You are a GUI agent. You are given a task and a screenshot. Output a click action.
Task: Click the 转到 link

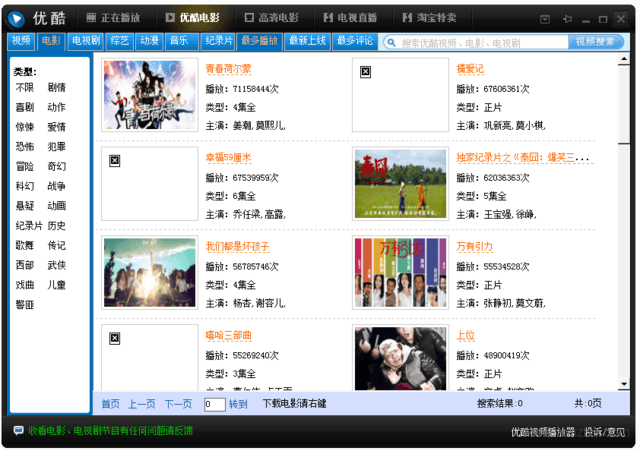tap(238, 404)
